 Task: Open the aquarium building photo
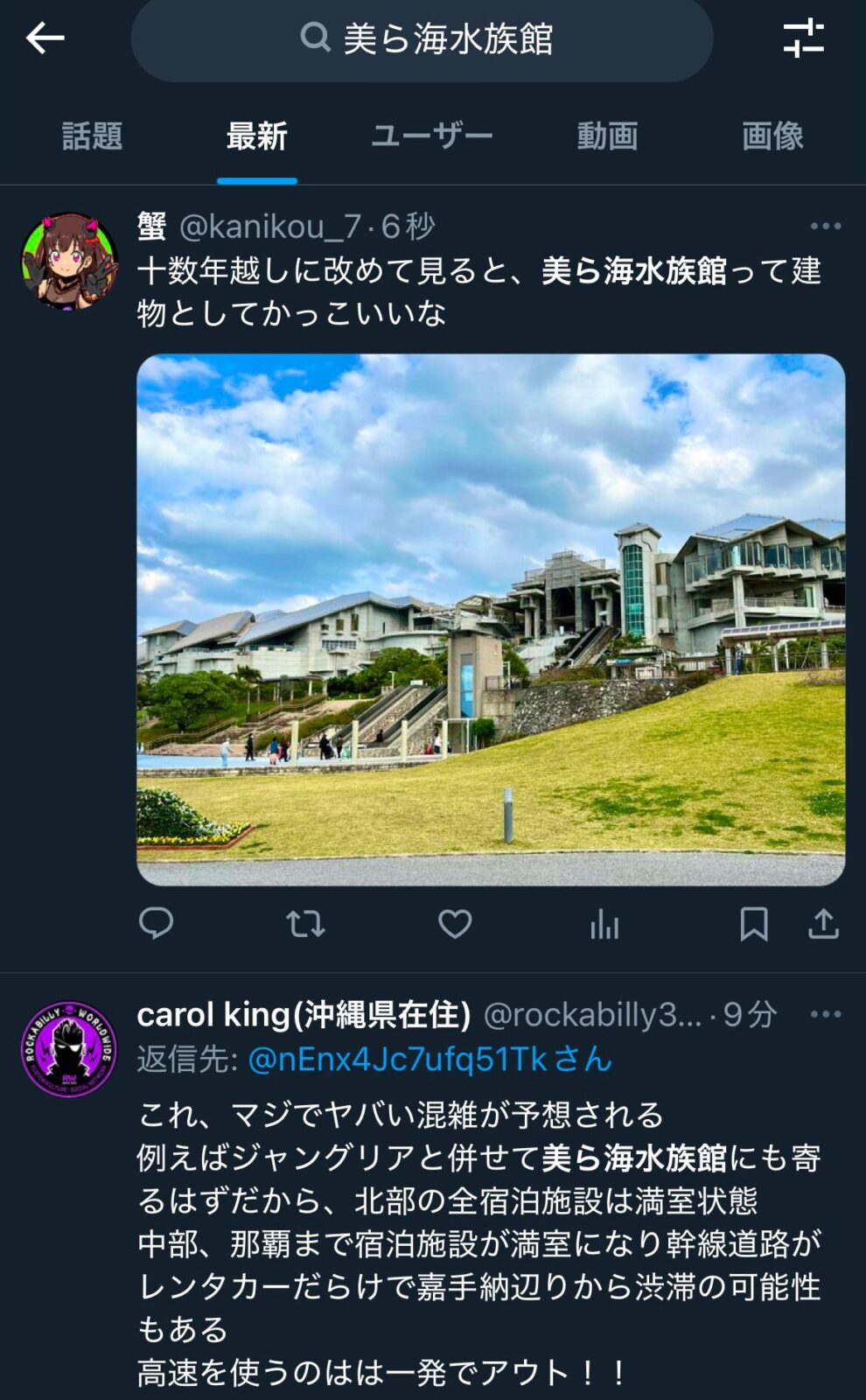point(491,619)
